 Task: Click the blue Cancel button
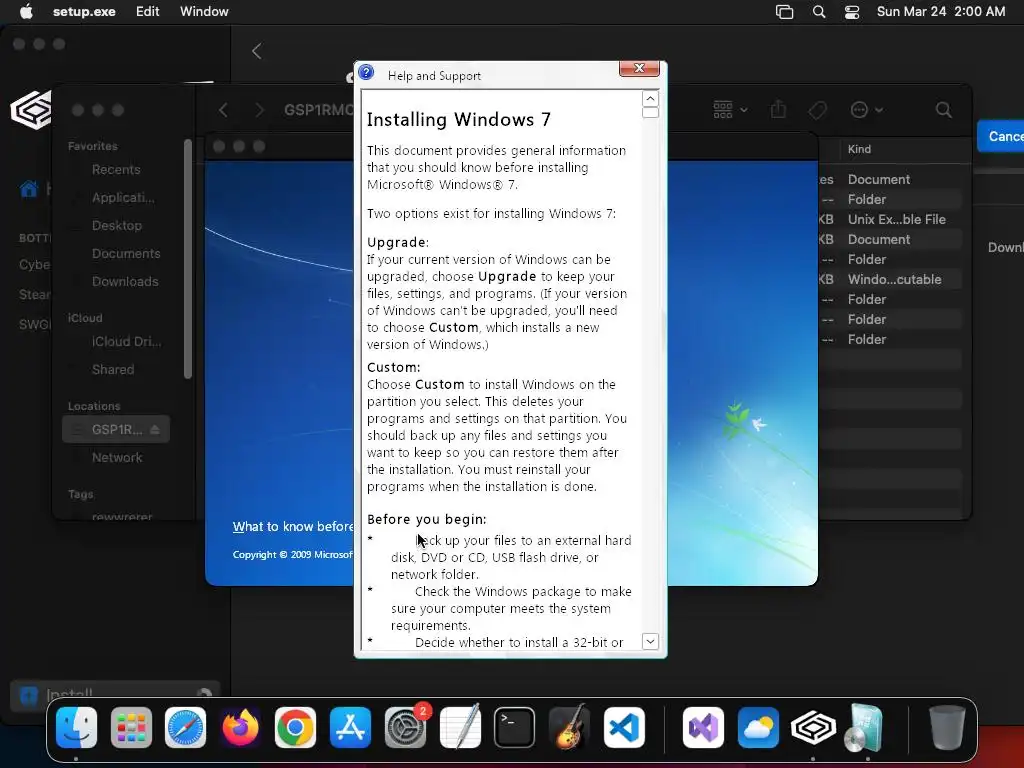tap(1001, 136)
